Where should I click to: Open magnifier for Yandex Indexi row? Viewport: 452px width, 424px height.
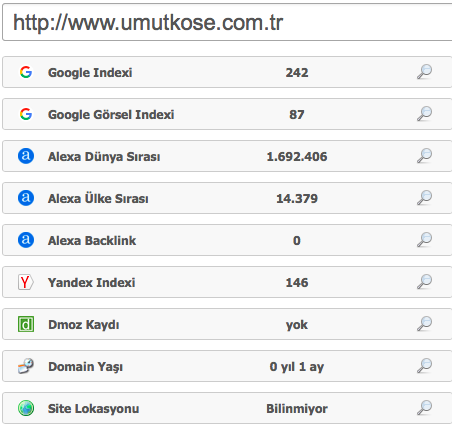[x=424, y=282]
